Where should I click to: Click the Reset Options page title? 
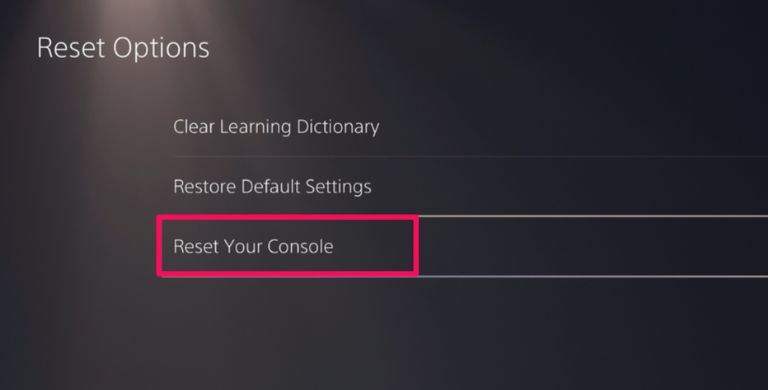123,48
